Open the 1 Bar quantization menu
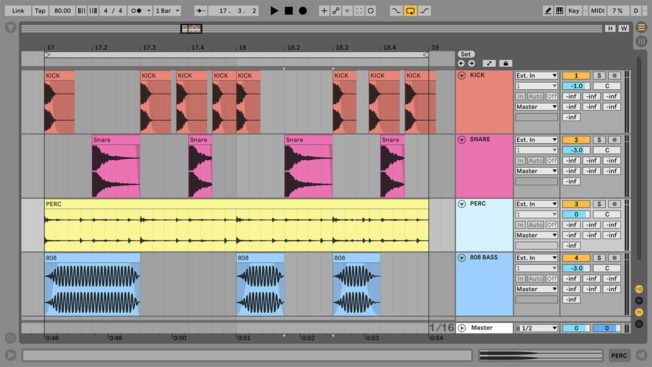Screen dimensions: 652x367 point(167,11)
